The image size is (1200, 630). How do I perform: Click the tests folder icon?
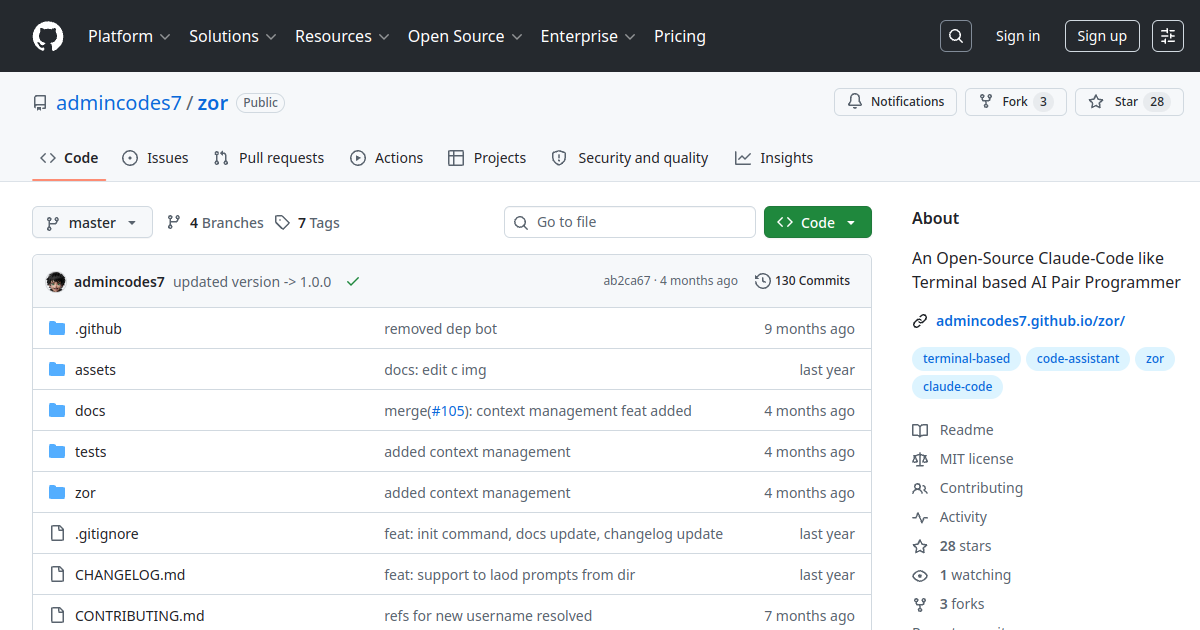coord(57,452)
